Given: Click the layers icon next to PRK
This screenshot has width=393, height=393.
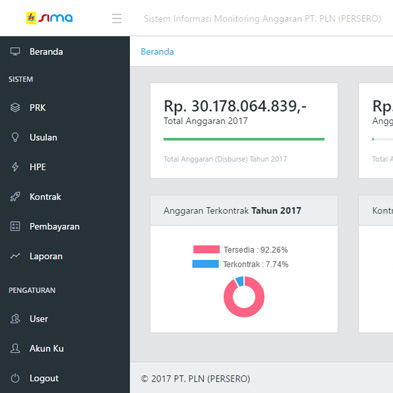Looking at the screenshot, I should [x=15, y=108].
